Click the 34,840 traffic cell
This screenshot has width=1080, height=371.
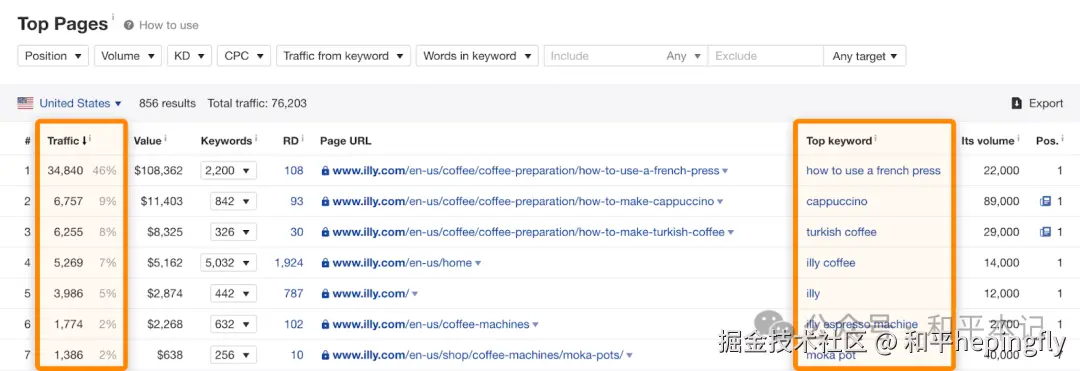click(65, 170)
